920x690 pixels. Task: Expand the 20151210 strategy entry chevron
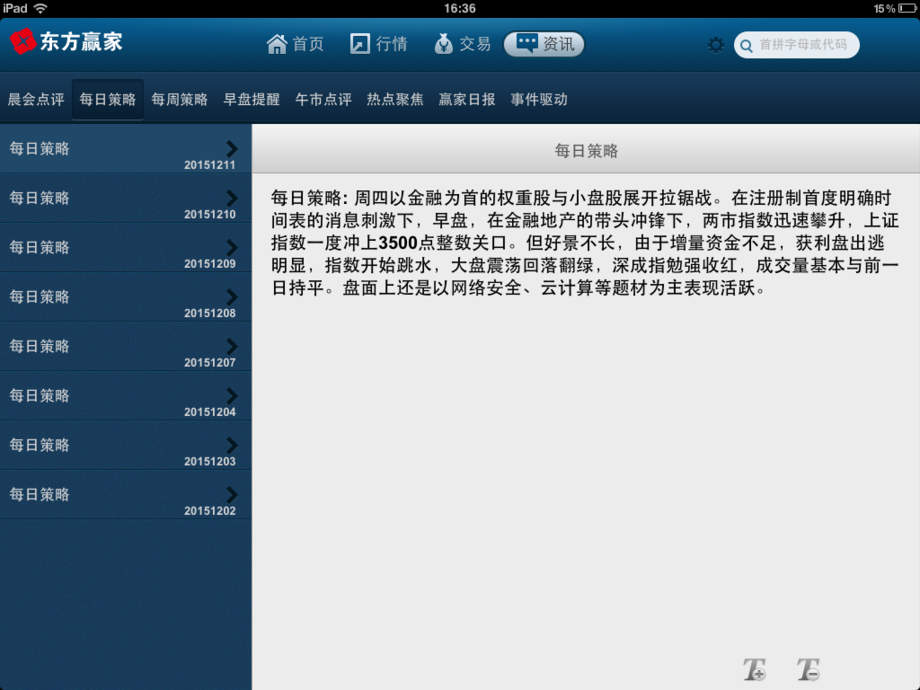229,198
